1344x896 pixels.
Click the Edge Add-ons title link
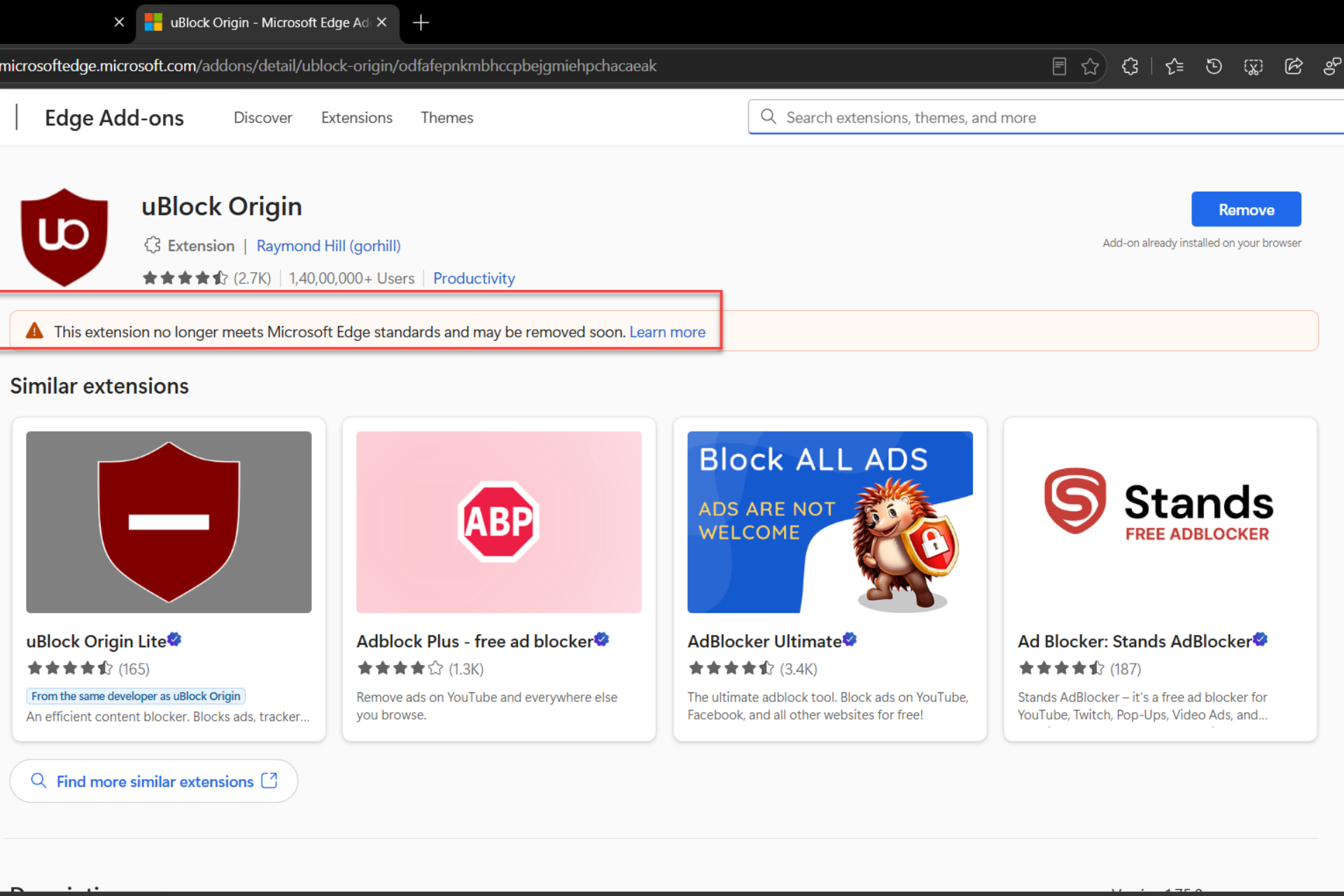click(x=114, y=118)
